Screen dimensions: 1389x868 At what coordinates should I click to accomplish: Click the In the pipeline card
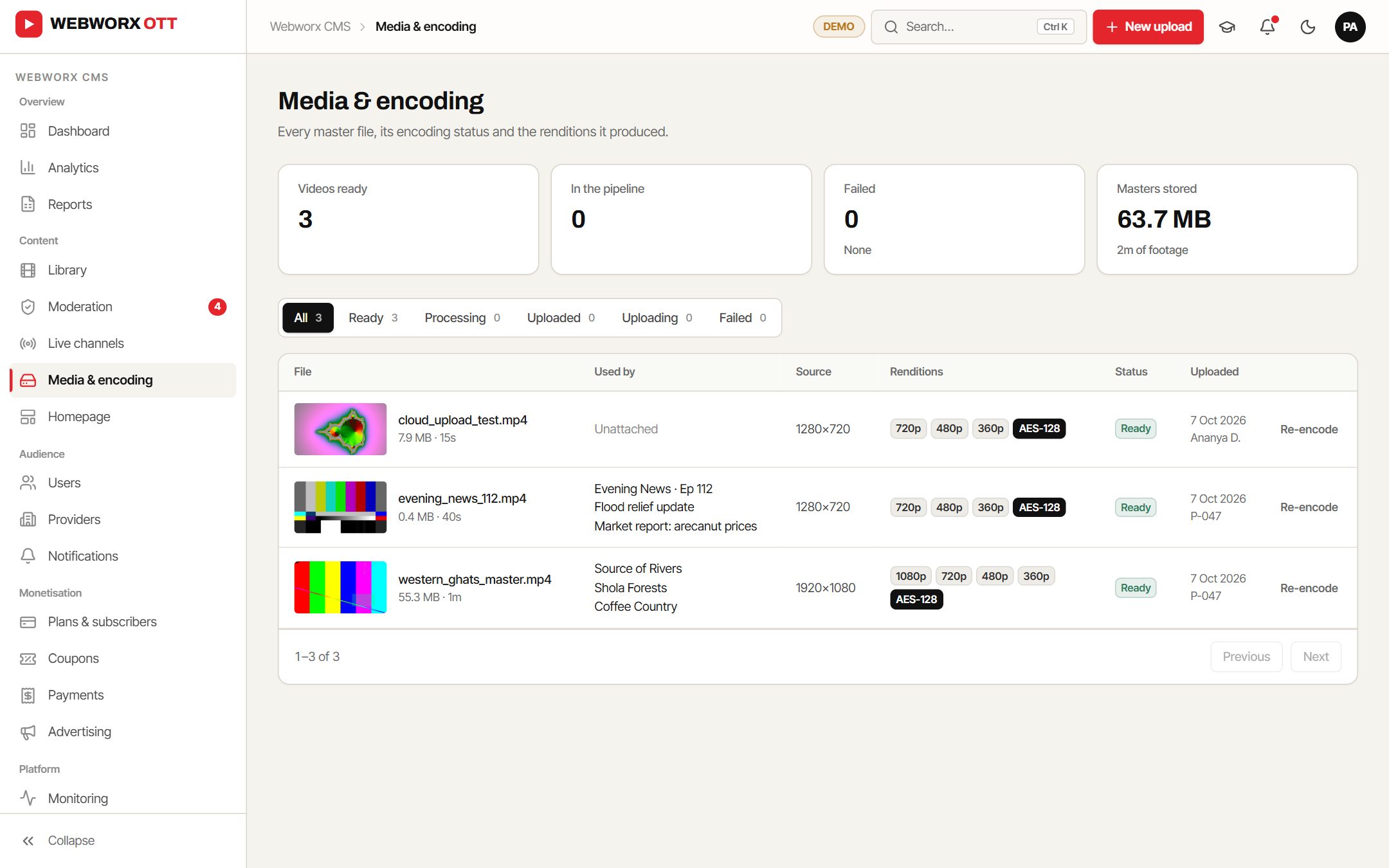[681, 219]
